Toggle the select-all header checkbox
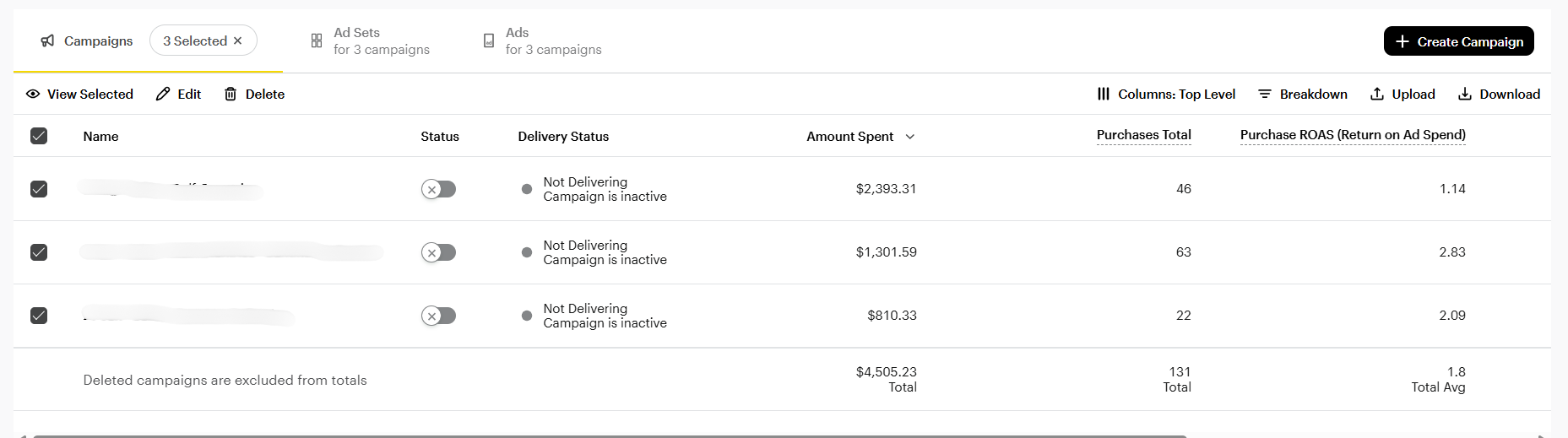Image resolution: width=1568 pixels, height=438 pixels. coord(39,136)
